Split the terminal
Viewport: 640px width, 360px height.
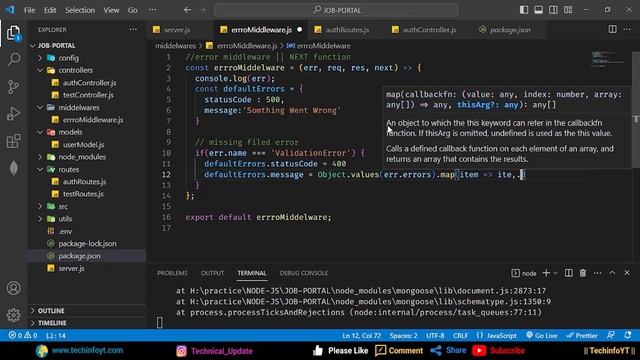click(x=569, y=273)
